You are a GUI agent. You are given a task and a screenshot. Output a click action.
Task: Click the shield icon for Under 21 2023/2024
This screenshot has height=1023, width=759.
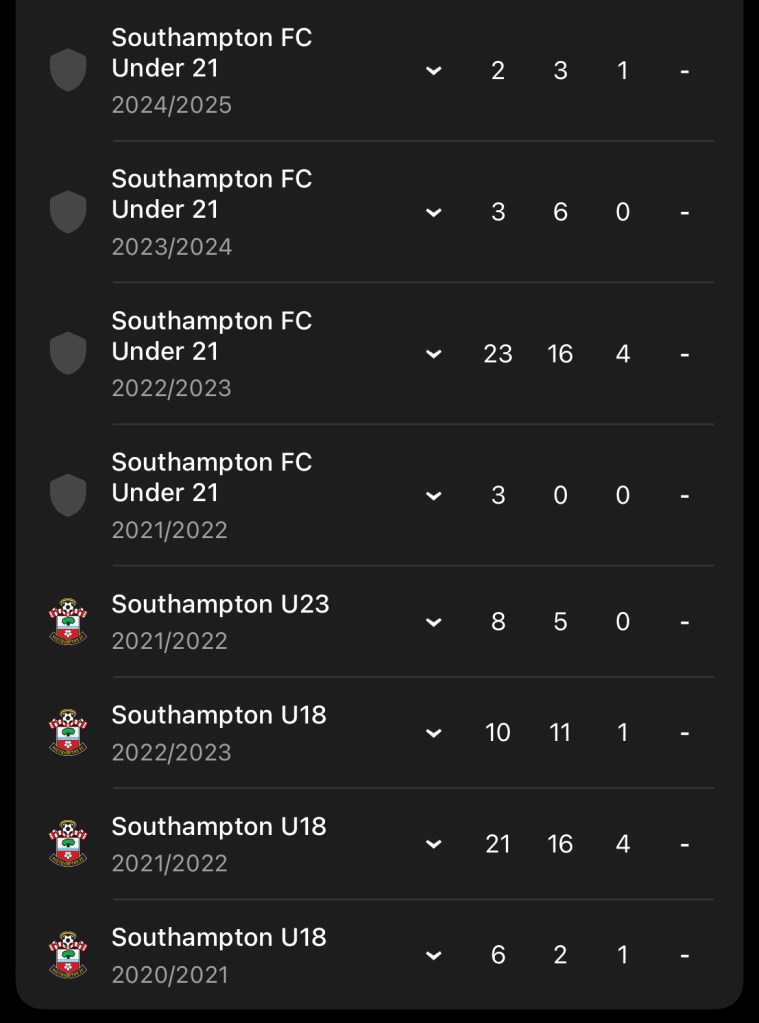coord(68,212)
